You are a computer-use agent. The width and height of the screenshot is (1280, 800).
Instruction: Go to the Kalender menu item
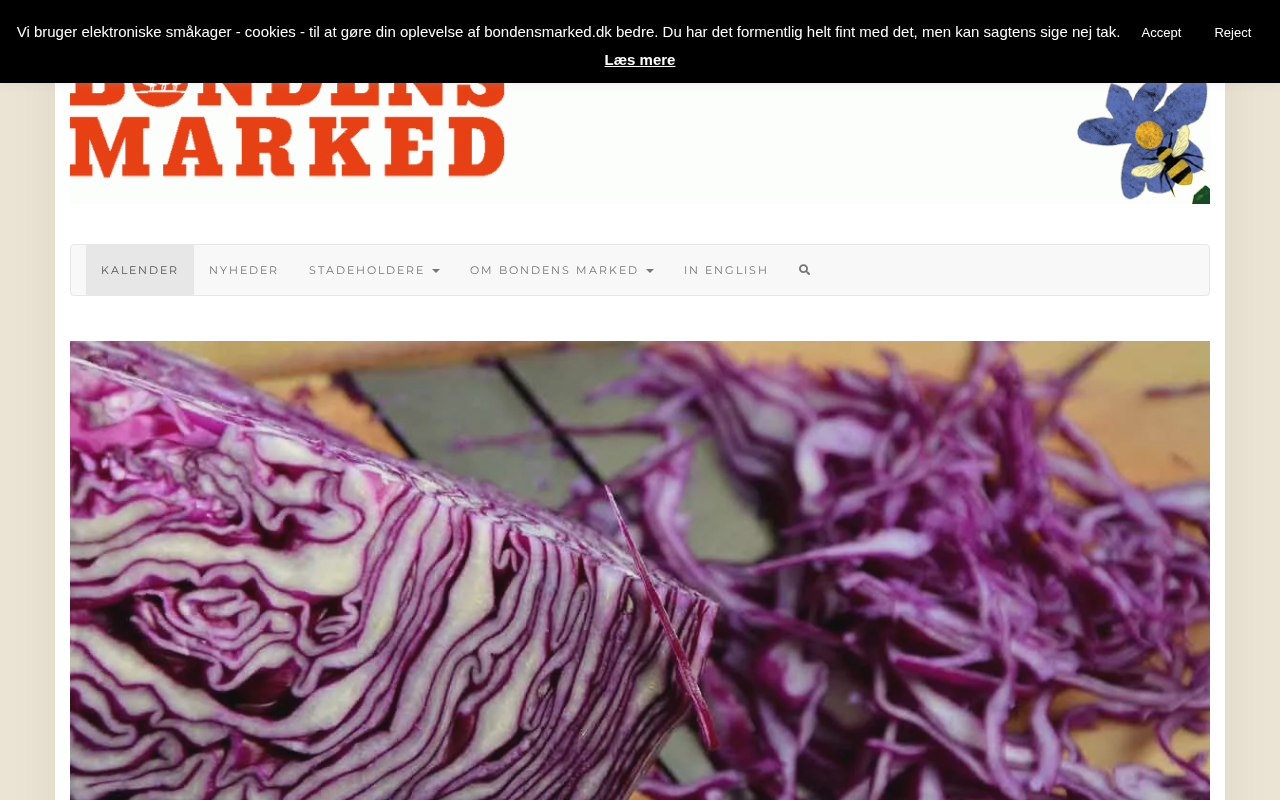pyautogui.click(x=140, y=270)
